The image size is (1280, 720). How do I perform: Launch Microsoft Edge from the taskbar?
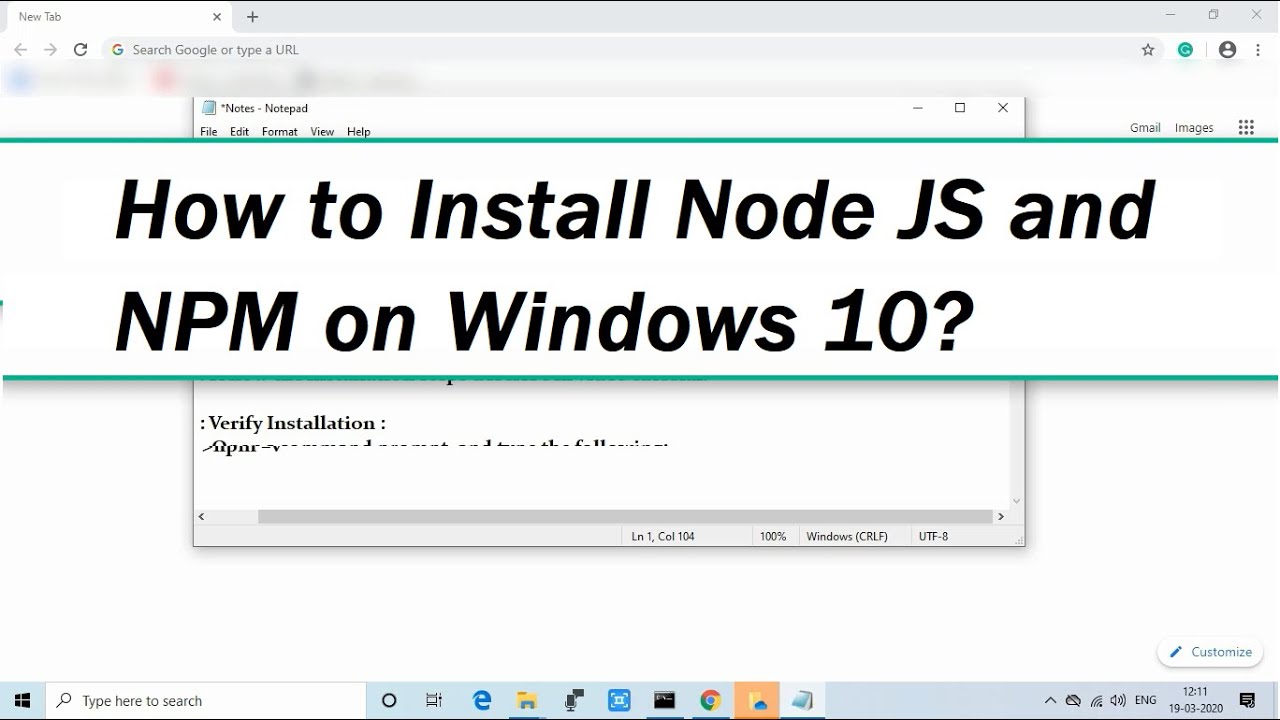coord(482,701)
